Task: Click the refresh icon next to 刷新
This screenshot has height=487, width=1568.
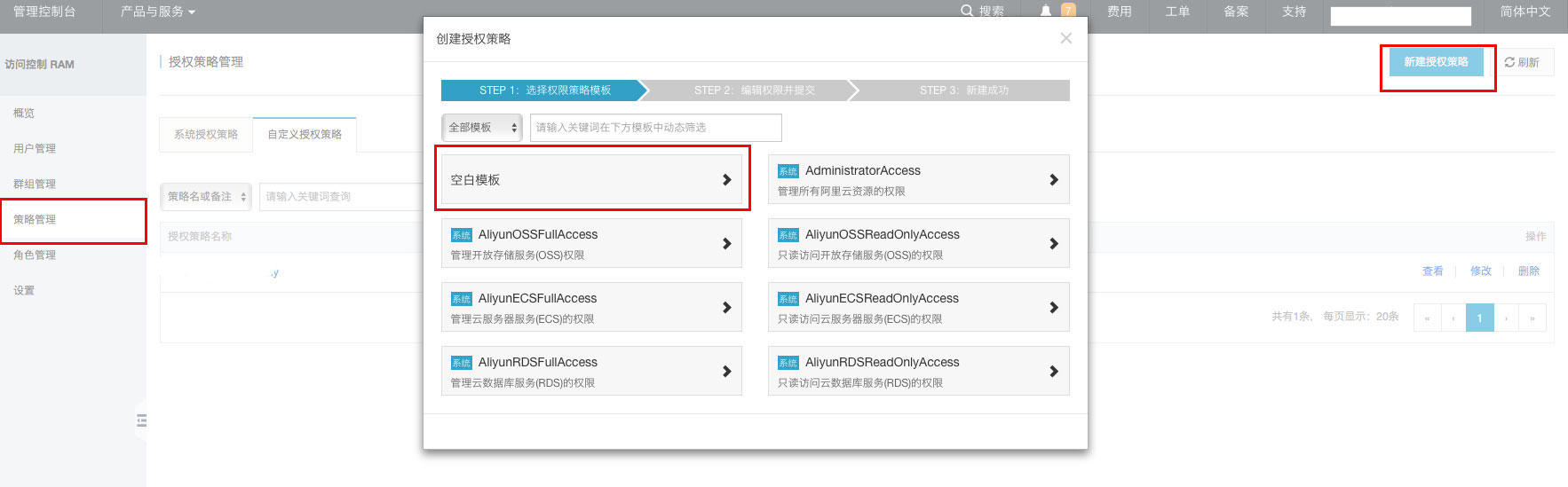Action: click(x=1509, y=62)
